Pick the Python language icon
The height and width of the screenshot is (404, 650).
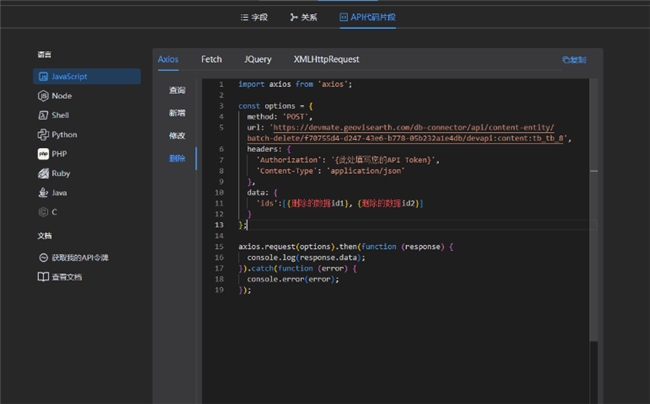point(43,135)
